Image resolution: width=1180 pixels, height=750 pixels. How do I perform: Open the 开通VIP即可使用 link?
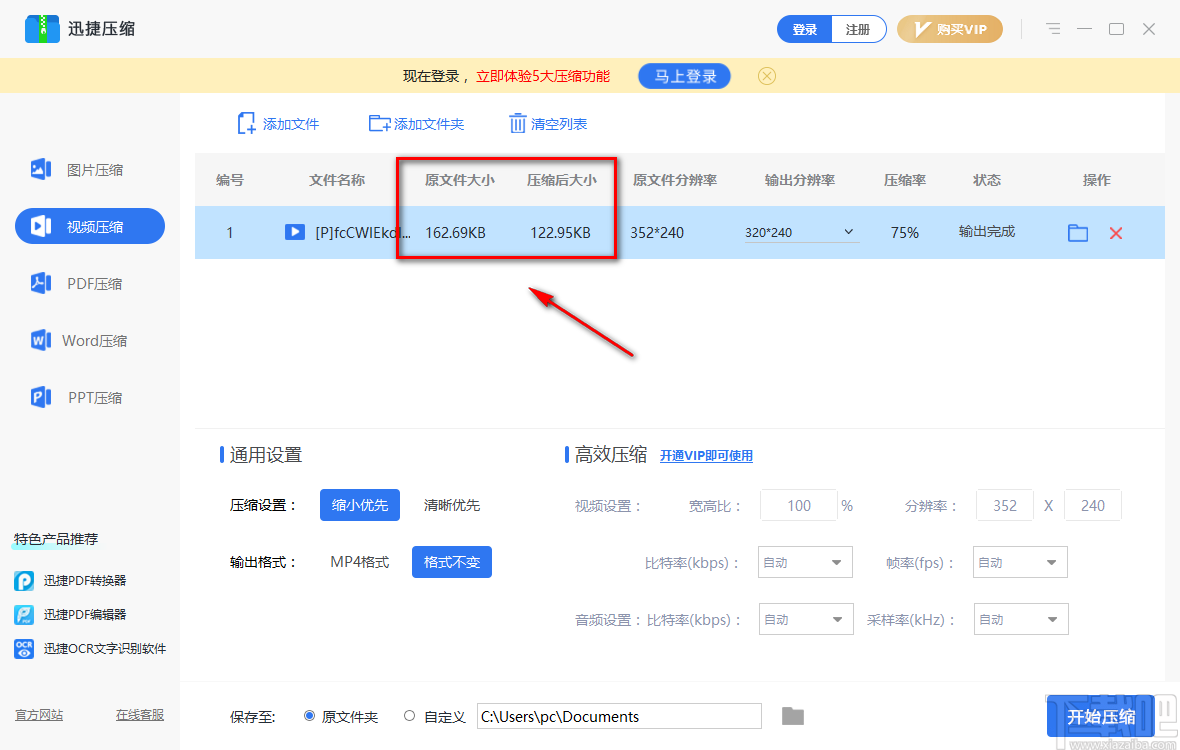[x=706, y=454]
